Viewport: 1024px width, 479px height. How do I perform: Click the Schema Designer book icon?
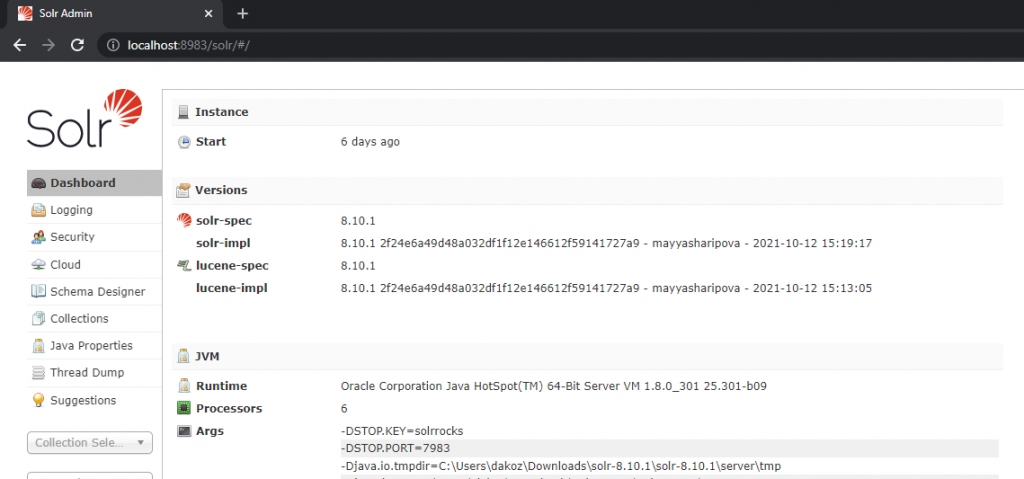click(39, 291)
